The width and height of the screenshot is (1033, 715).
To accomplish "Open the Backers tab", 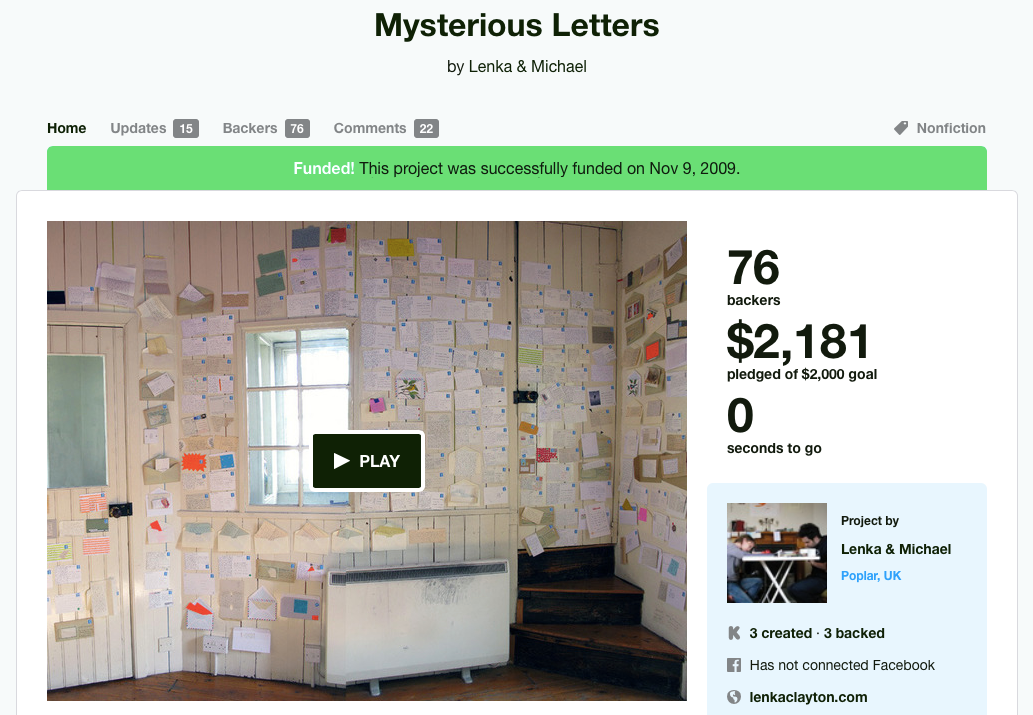I will click(250, 128).
